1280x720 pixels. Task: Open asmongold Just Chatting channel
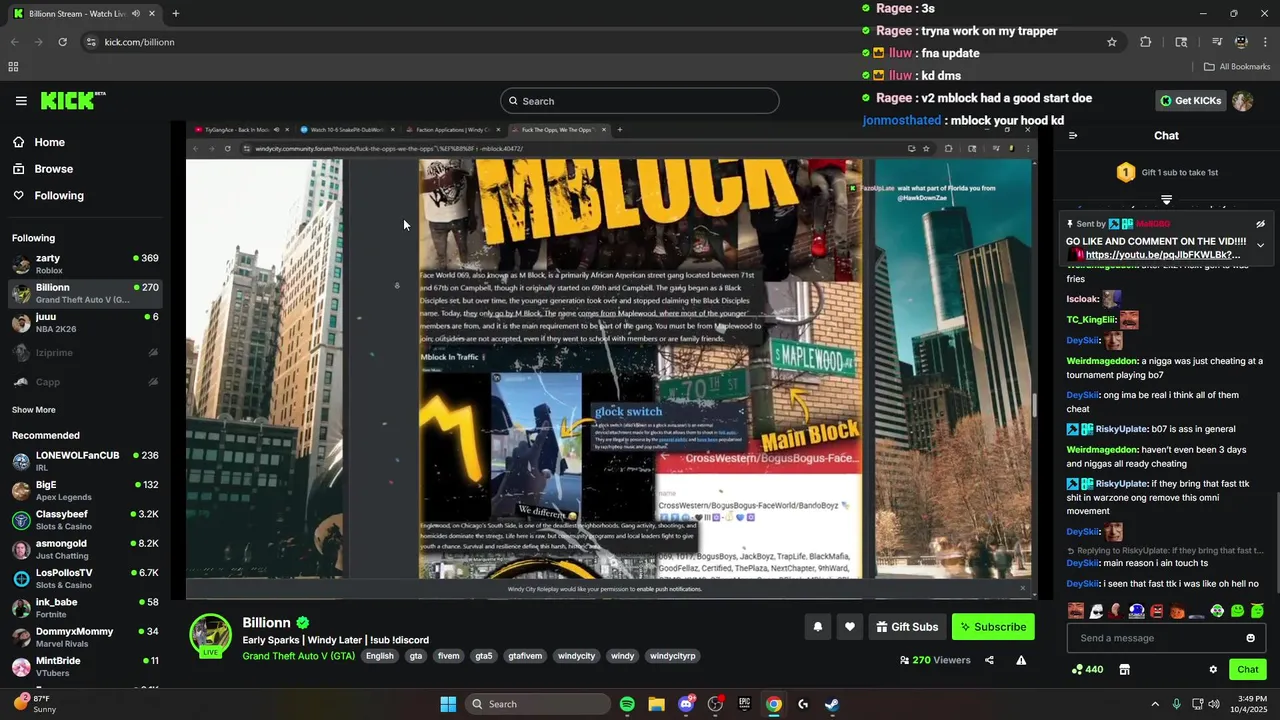click(85, 549)
